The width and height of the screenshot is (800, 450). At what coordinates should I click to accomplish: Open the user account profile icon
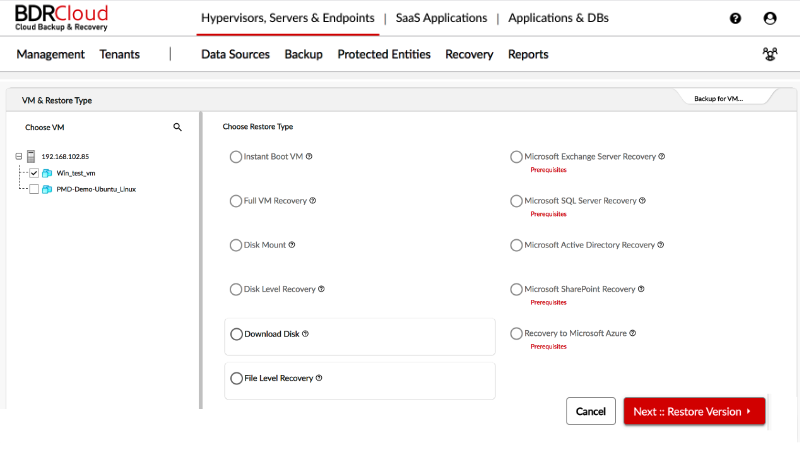pyautogui.click(x=769, y=18)
